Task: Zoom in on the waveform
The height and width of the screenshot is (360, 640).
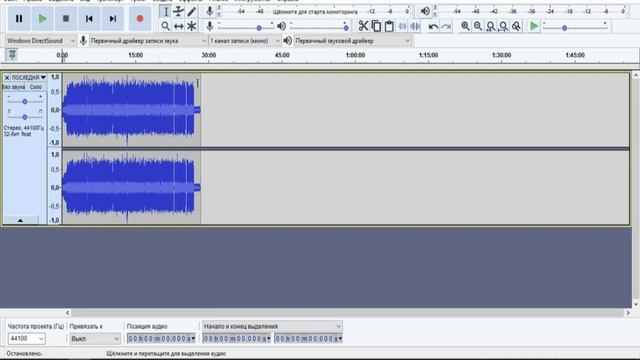Action: (465, 26)
